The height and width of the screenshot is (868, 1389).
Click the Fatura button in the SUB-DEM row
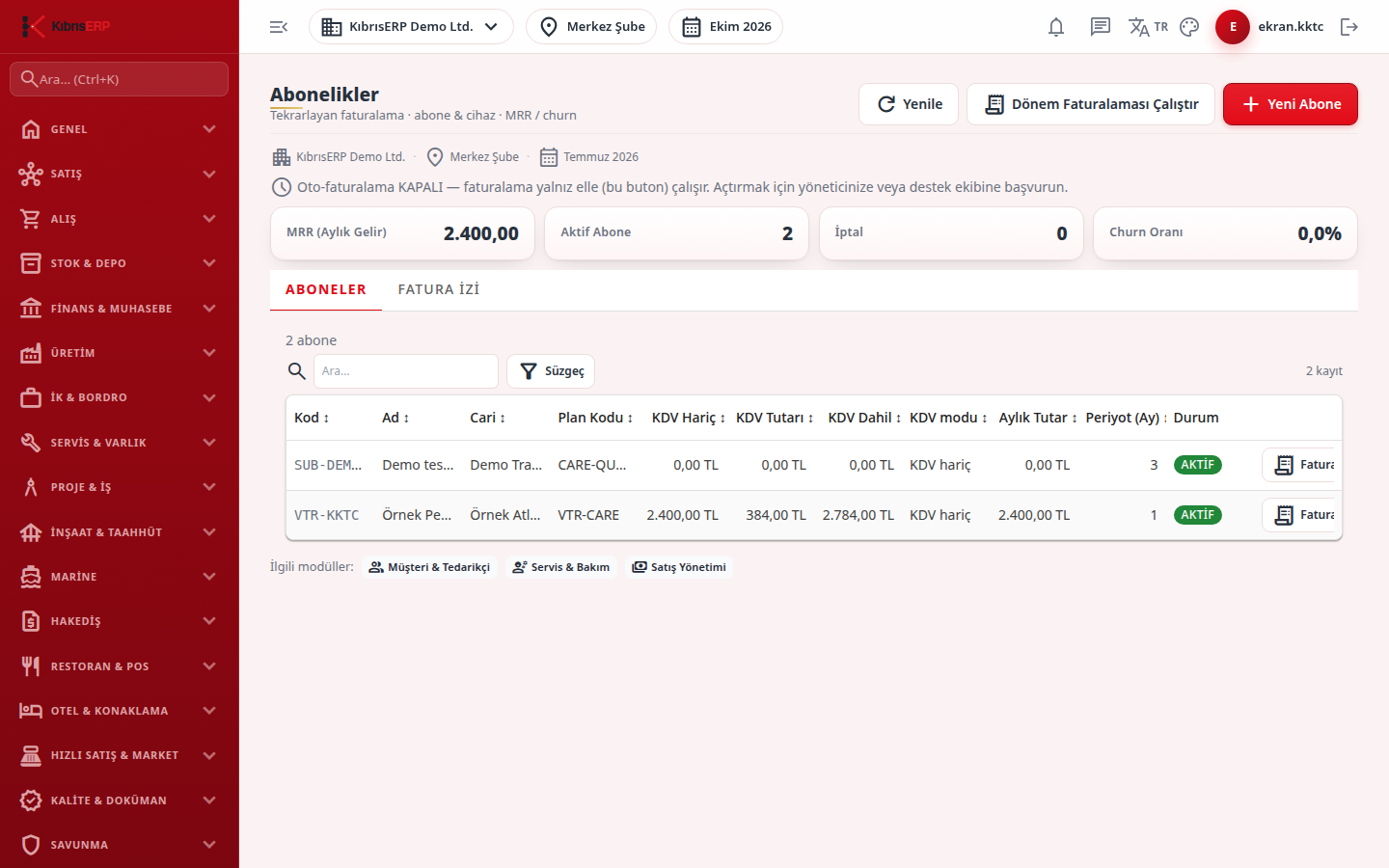click(1300, 465)
